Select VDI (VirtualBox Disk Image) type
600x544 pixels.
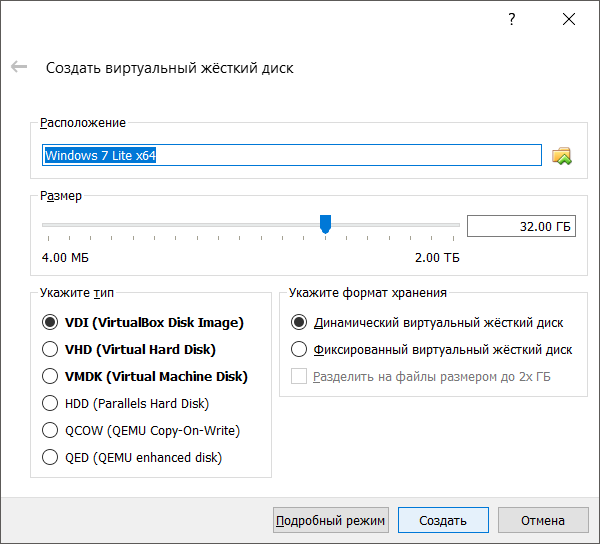point(50,323)
